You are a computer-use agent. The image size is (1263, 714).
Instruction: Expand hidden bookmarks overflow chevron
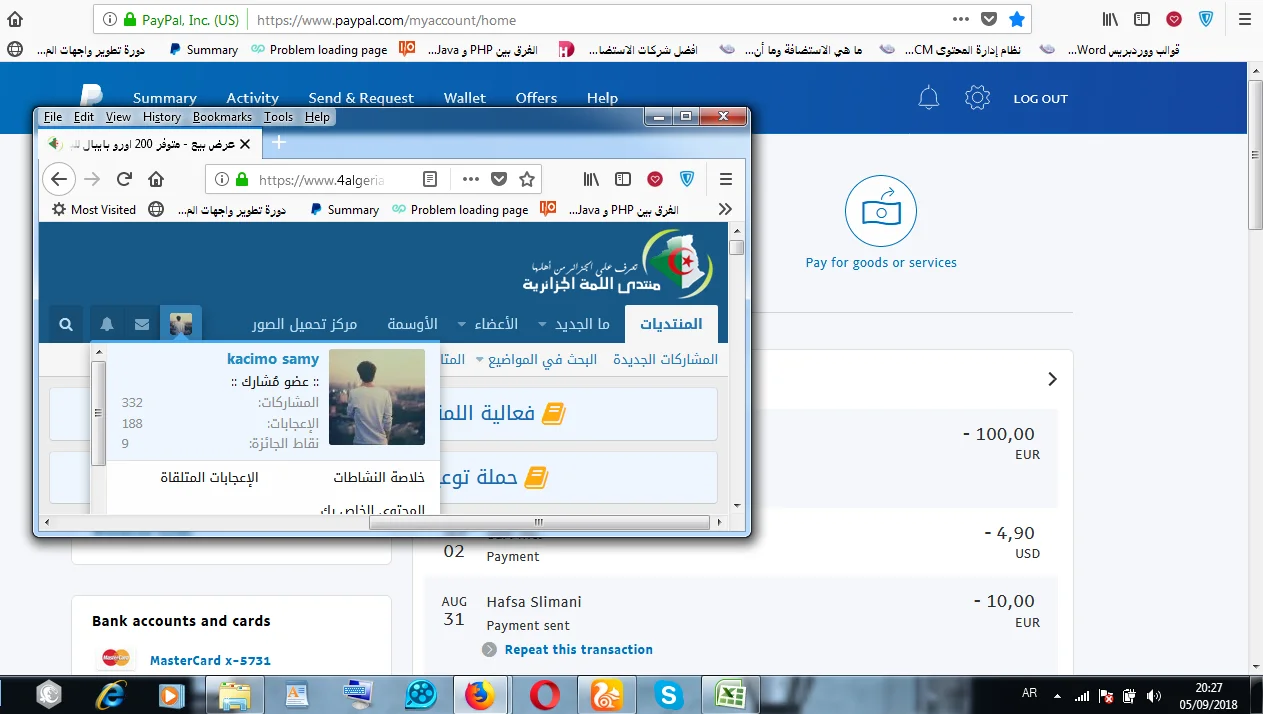tap(725, 209)
